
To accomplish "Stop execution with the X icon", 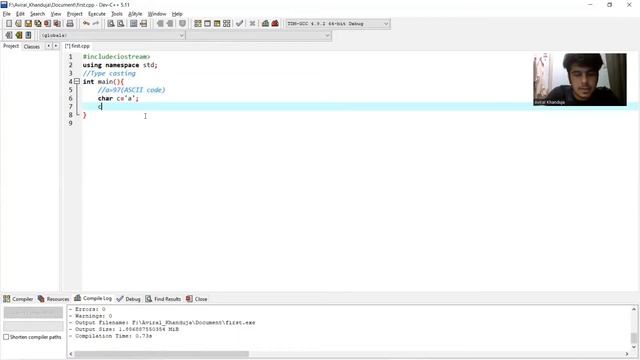I will (x=252, y=24).
